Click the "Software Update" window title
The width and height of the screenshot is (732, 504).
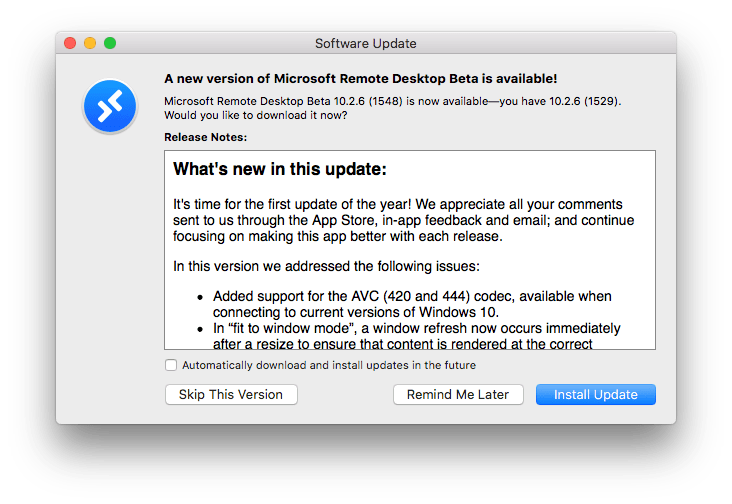pyautogui.click(x=366, y=43)
